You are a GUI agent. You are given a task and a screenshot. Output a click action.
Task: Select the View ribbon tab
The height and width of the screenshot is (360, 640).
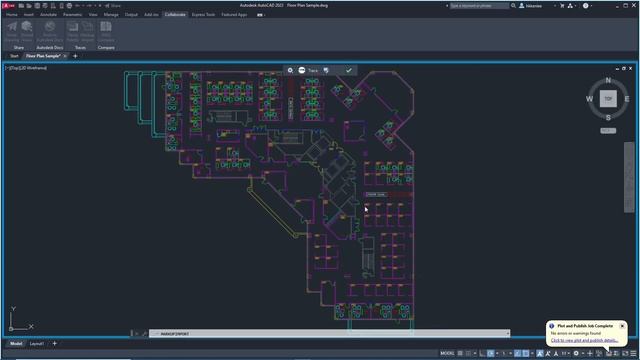93,15
